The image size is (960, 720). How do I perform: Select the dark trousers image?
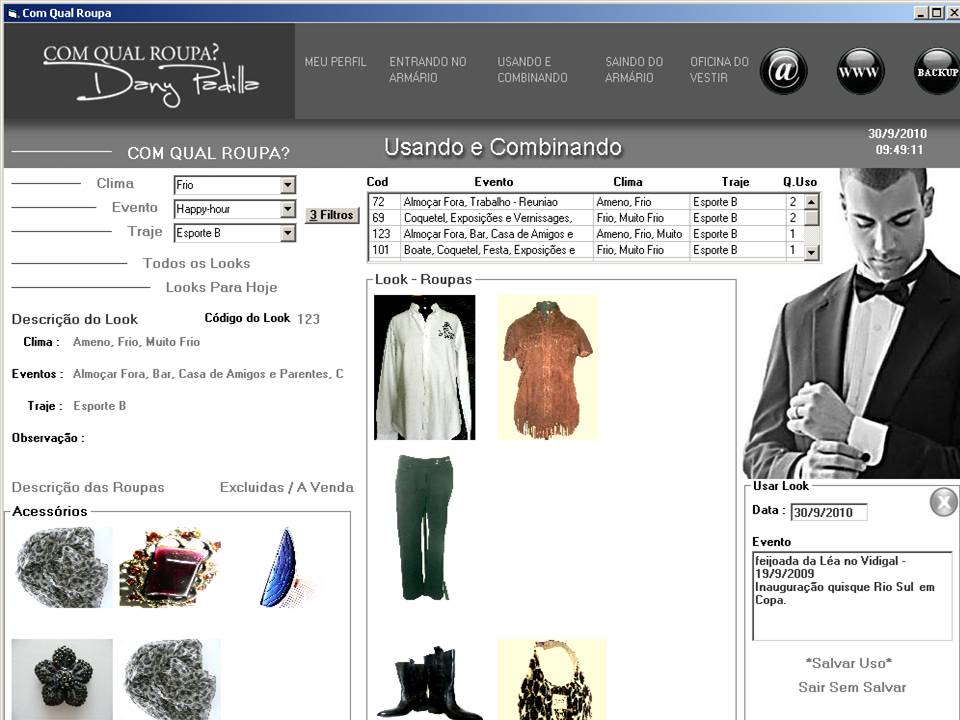click(424, 527)
